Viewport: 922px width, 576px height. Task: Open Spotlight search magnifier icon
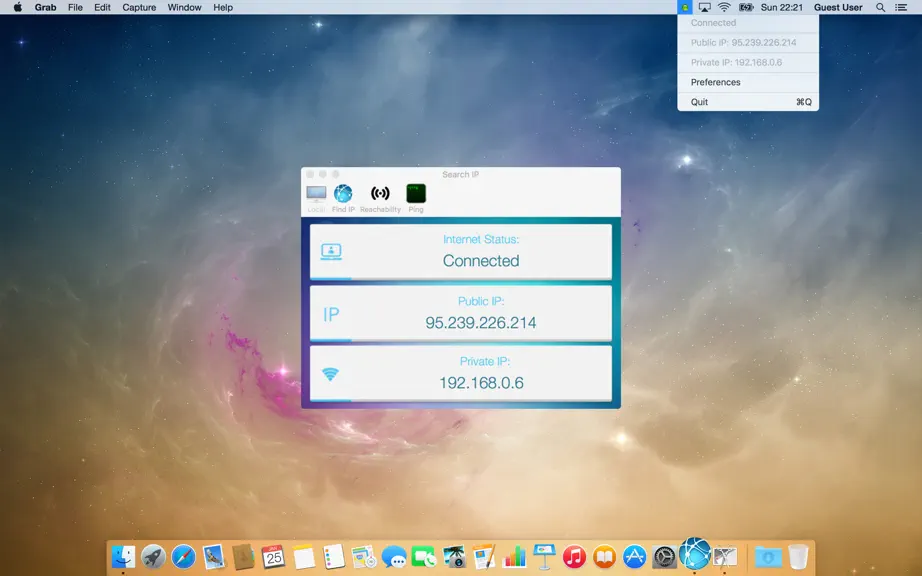tap(880, 7)
